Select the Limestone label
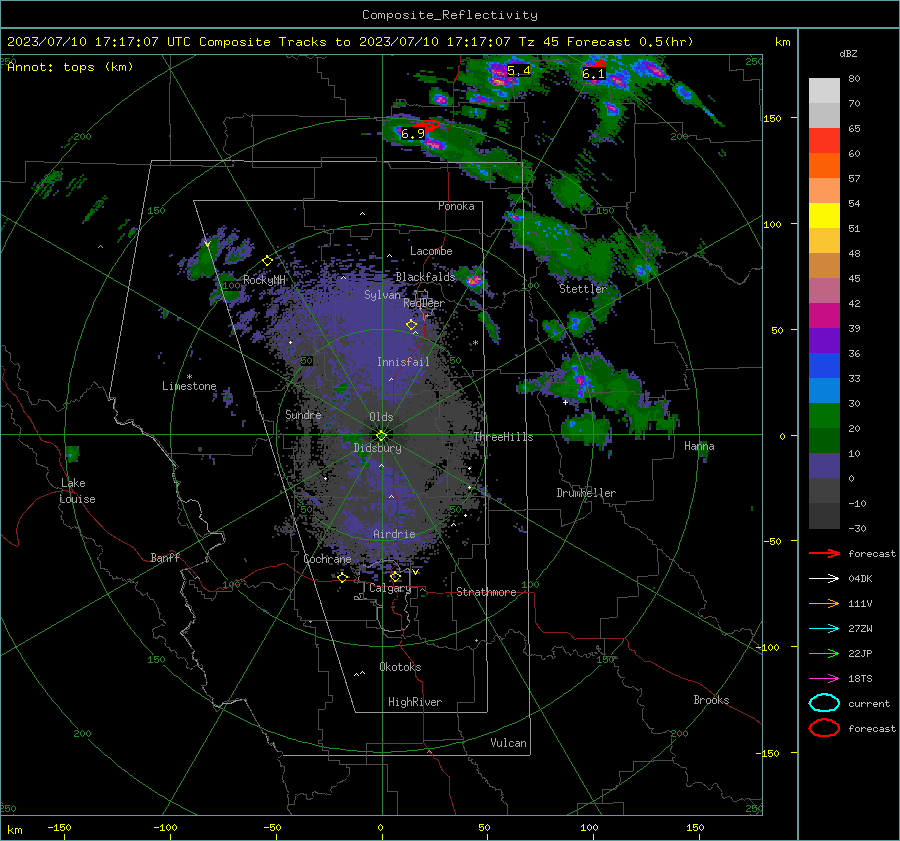The image size is (900, 841). [189, 386]
